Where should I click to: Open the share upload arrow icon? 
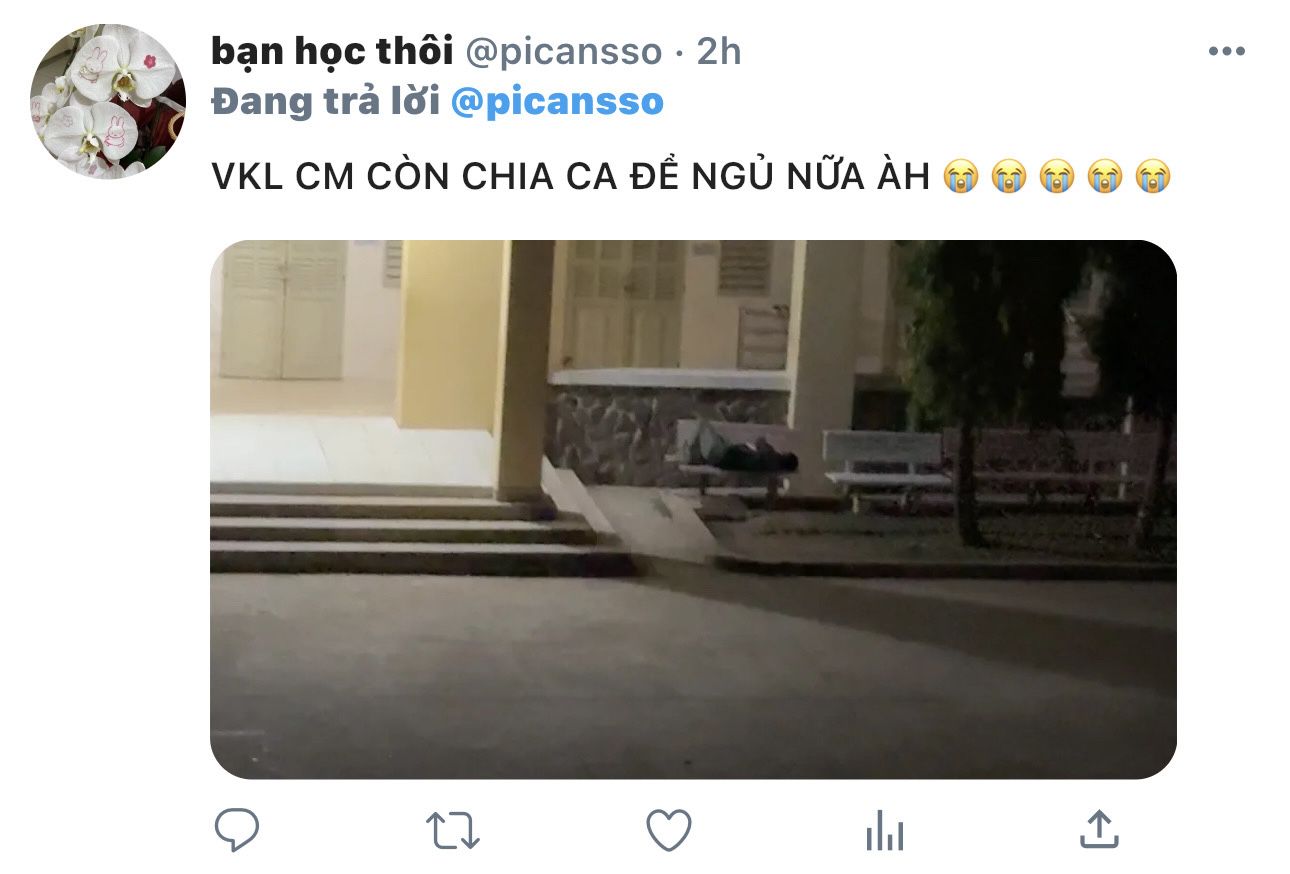point(1099,829)
